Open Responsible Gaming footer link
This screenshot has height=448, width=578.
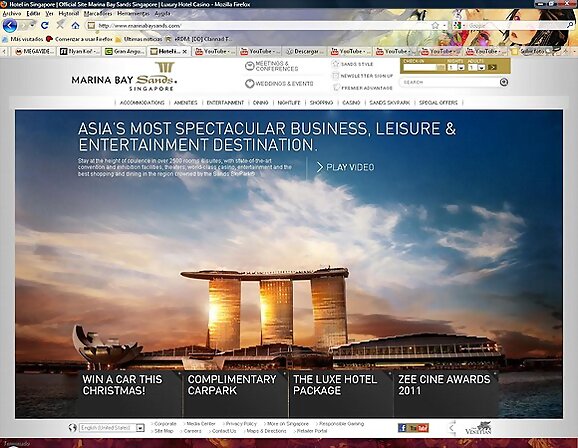click(x=341, y=424)
